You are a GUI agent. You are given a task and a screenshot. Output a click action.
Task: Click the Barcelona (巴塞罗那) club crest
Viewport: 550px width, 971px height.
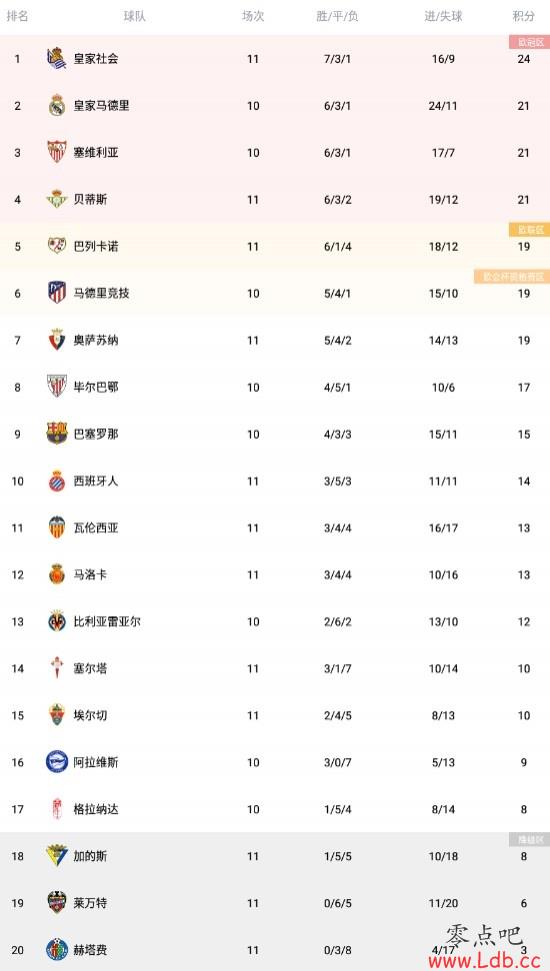tap(56, 433)
